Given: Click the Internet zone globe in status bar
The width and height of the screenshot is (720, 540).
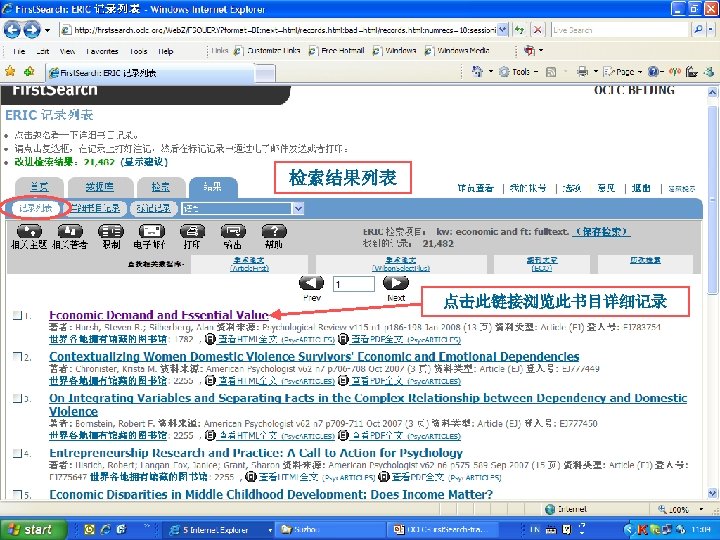Looking at the screenshot, I should pyautogui.click(x=550, y=509).
